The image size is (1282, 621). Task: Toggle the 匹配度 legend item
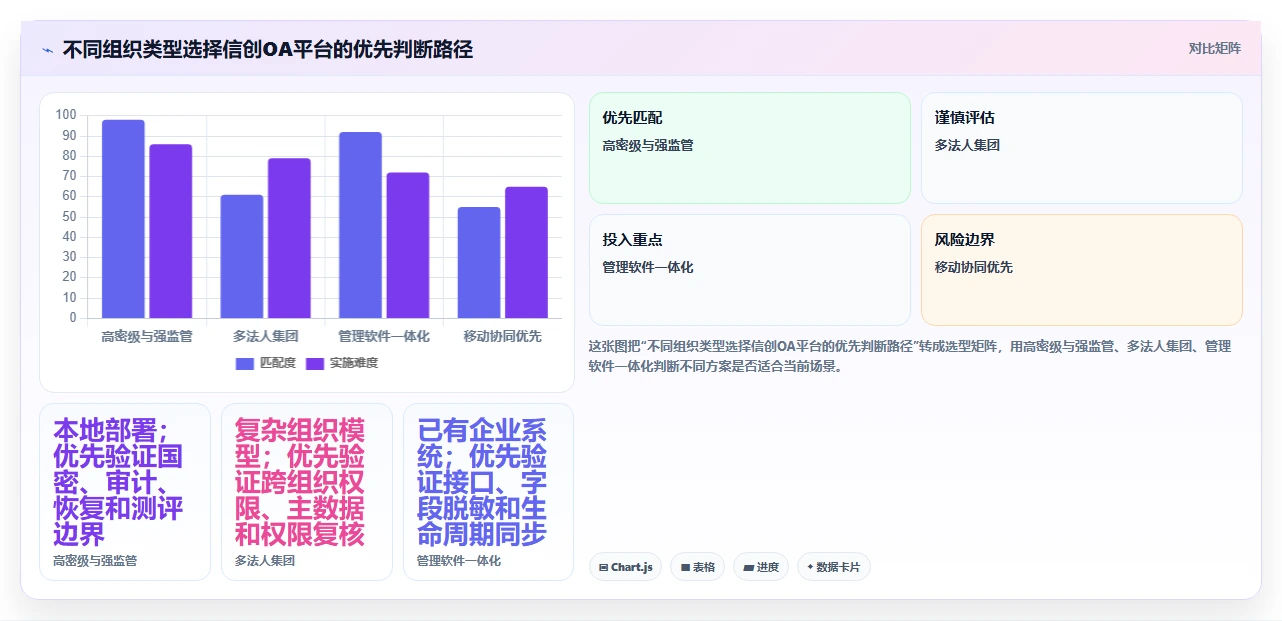[266, 363]
